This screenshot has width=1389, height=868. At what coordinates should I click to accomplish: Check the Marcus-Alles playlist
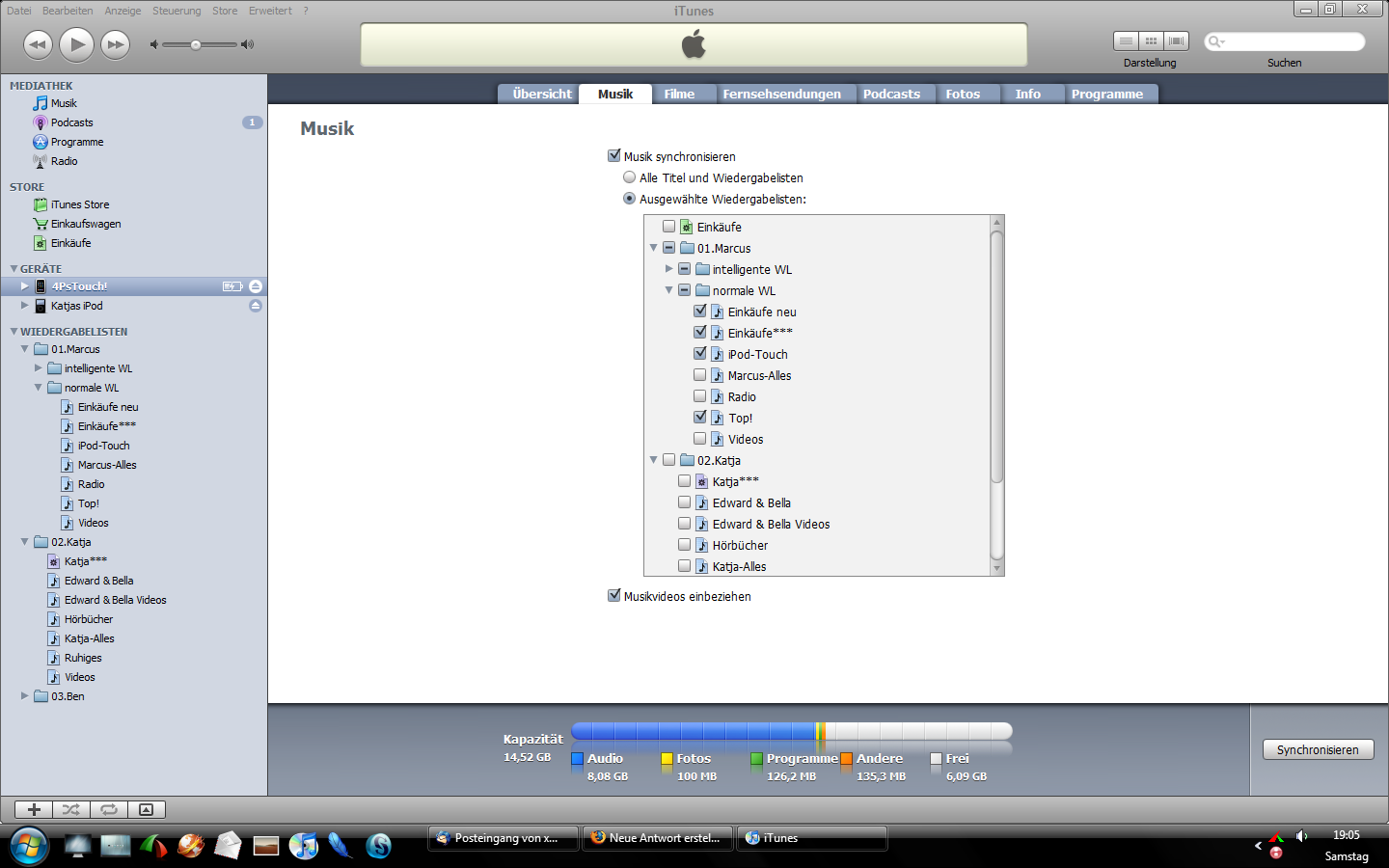coord(700,374)
